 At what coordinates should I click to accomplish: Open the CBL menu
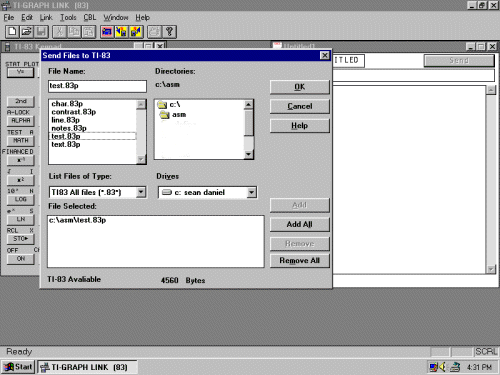[90, 17]
